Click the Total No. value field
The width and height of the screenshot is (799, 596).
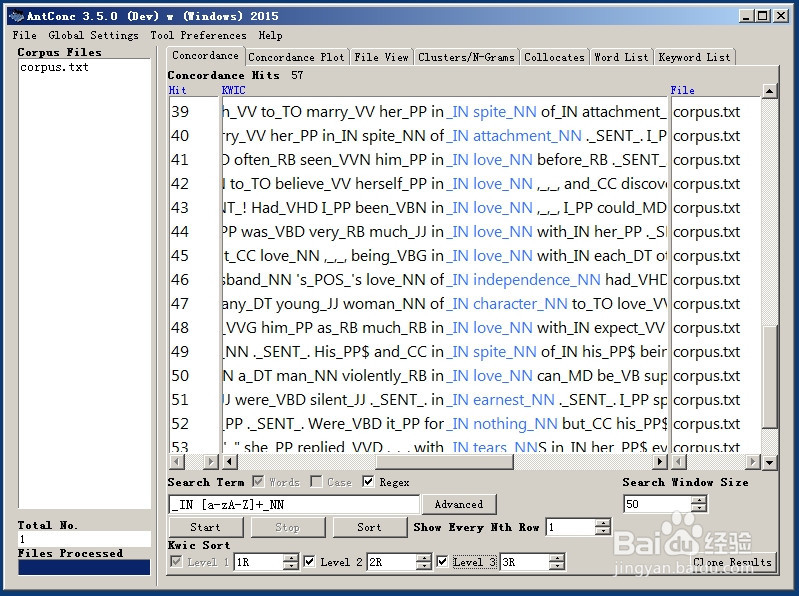(x=84, y=539)
